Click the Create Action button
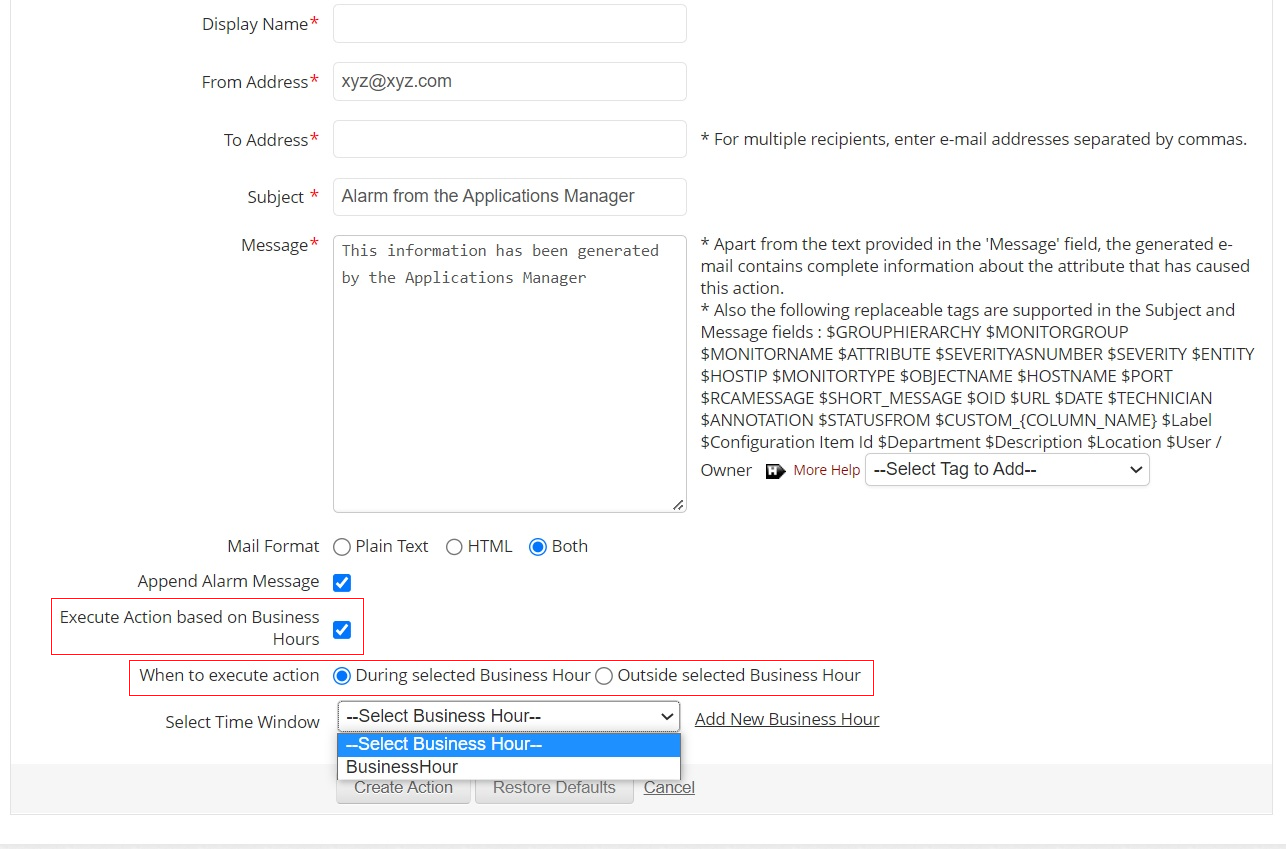 coord(403,788)
